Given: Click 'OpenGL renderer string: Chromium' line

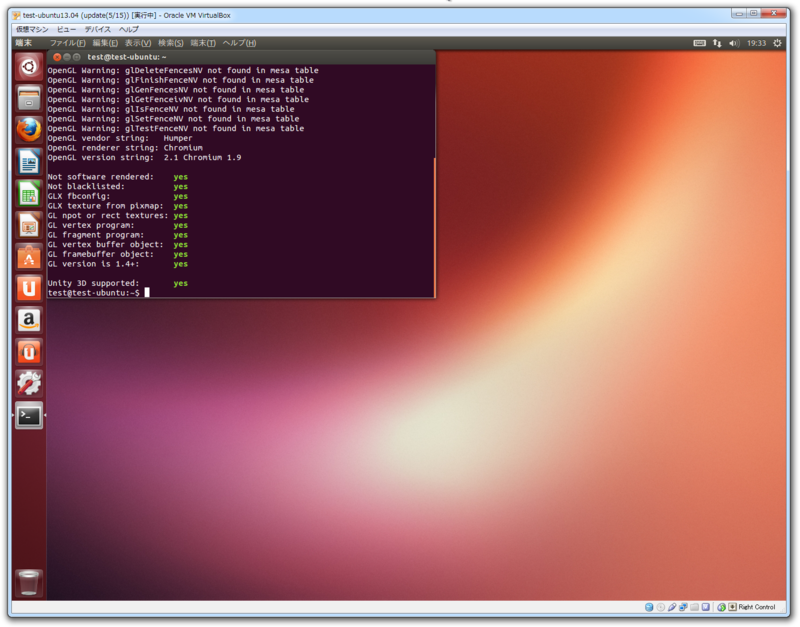Looking at the screenshot, I should [125, 148].
